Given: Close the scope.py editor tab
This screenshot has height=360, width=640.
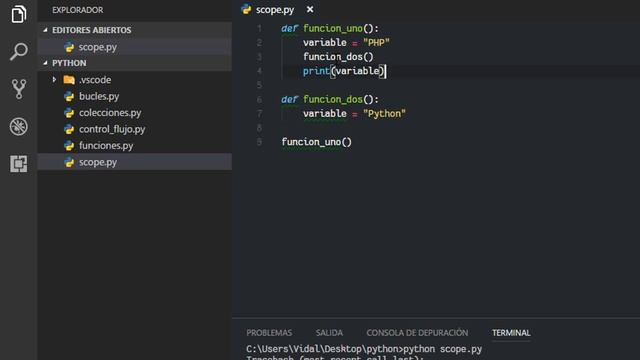Looking at the screenshot, I should 310,9.
